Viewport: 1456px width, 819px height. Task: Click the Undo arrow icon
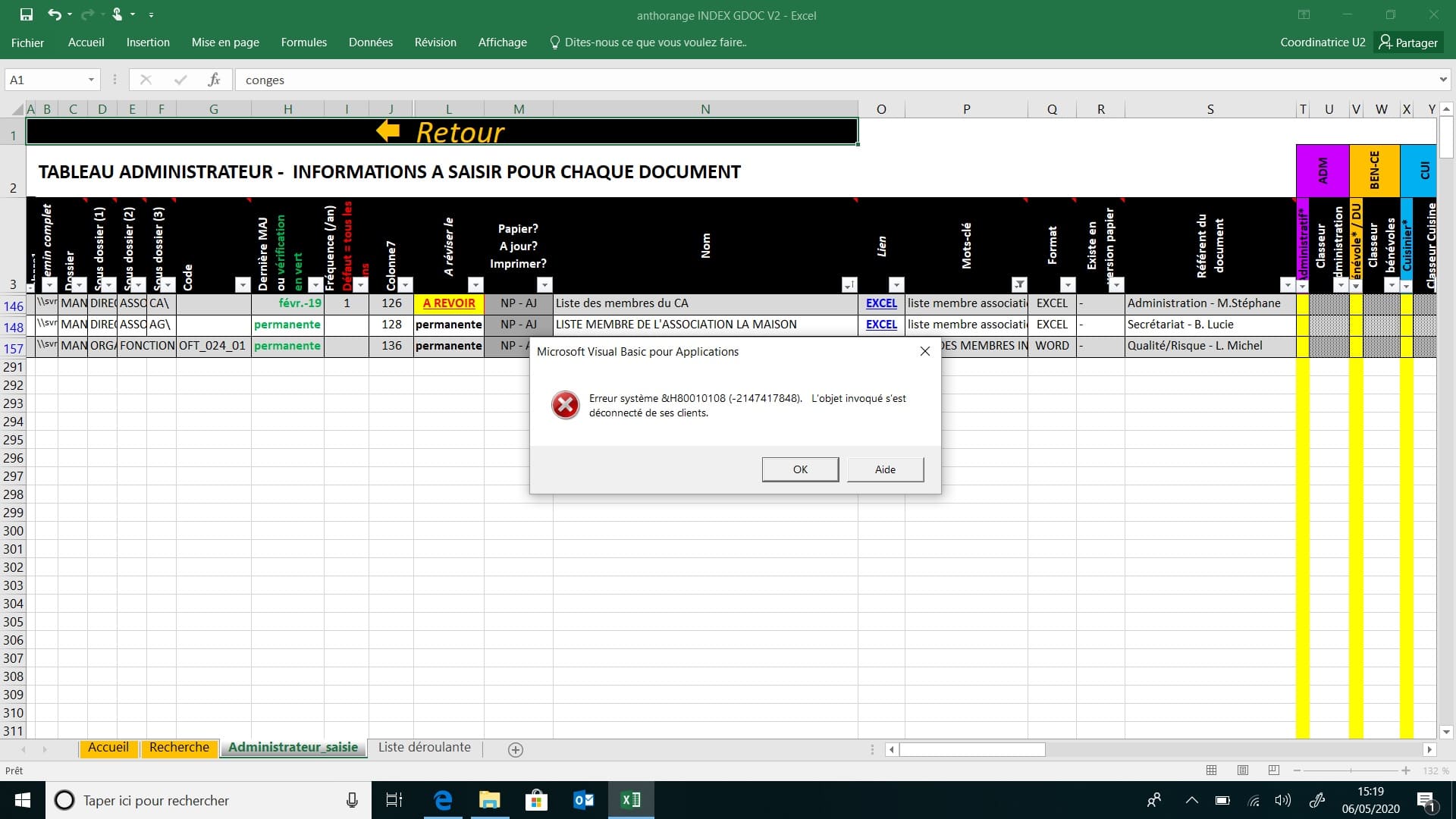[x=54, y=14]
